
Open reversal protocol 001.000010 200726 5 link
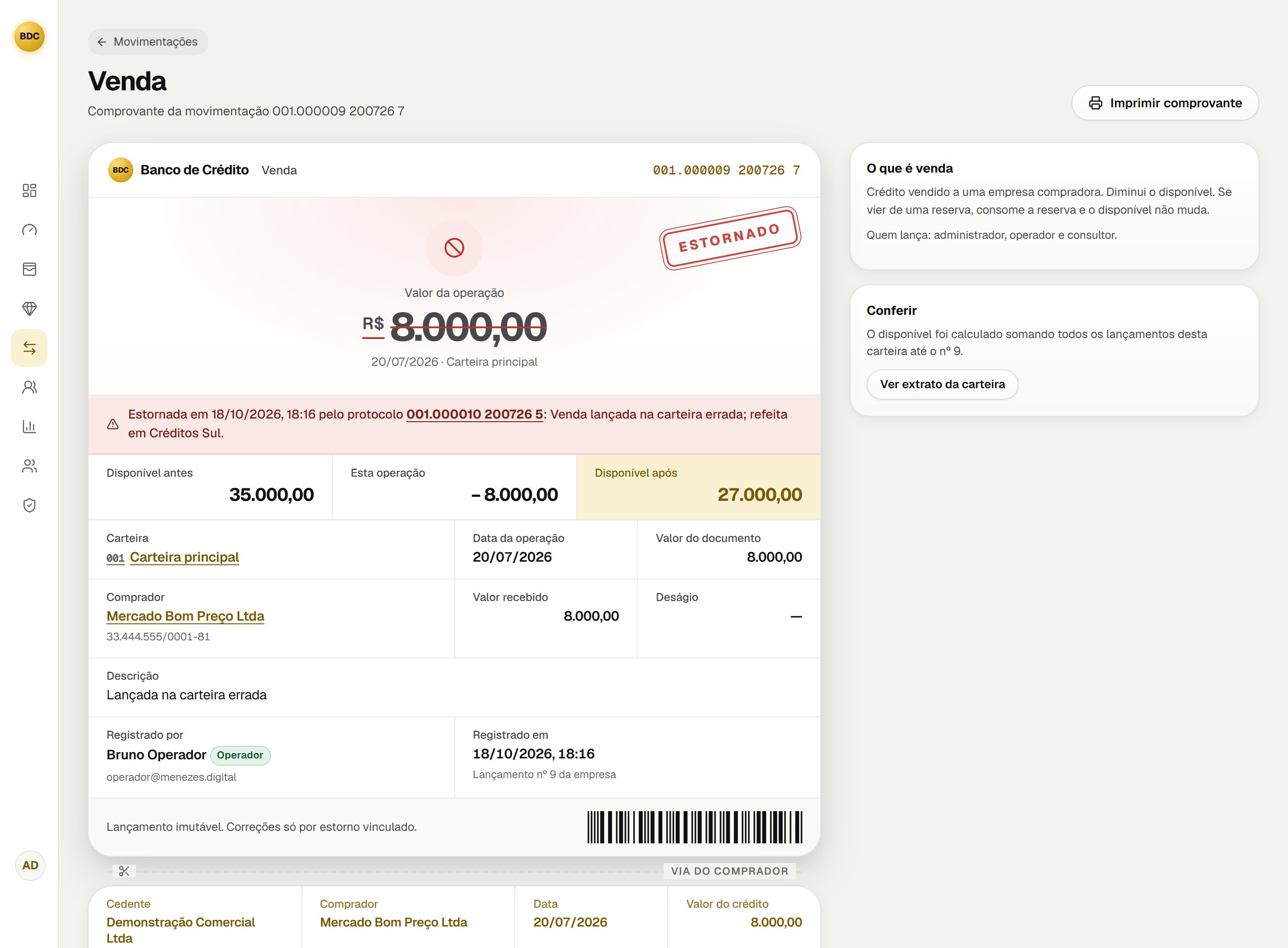(x=475, y=415)
